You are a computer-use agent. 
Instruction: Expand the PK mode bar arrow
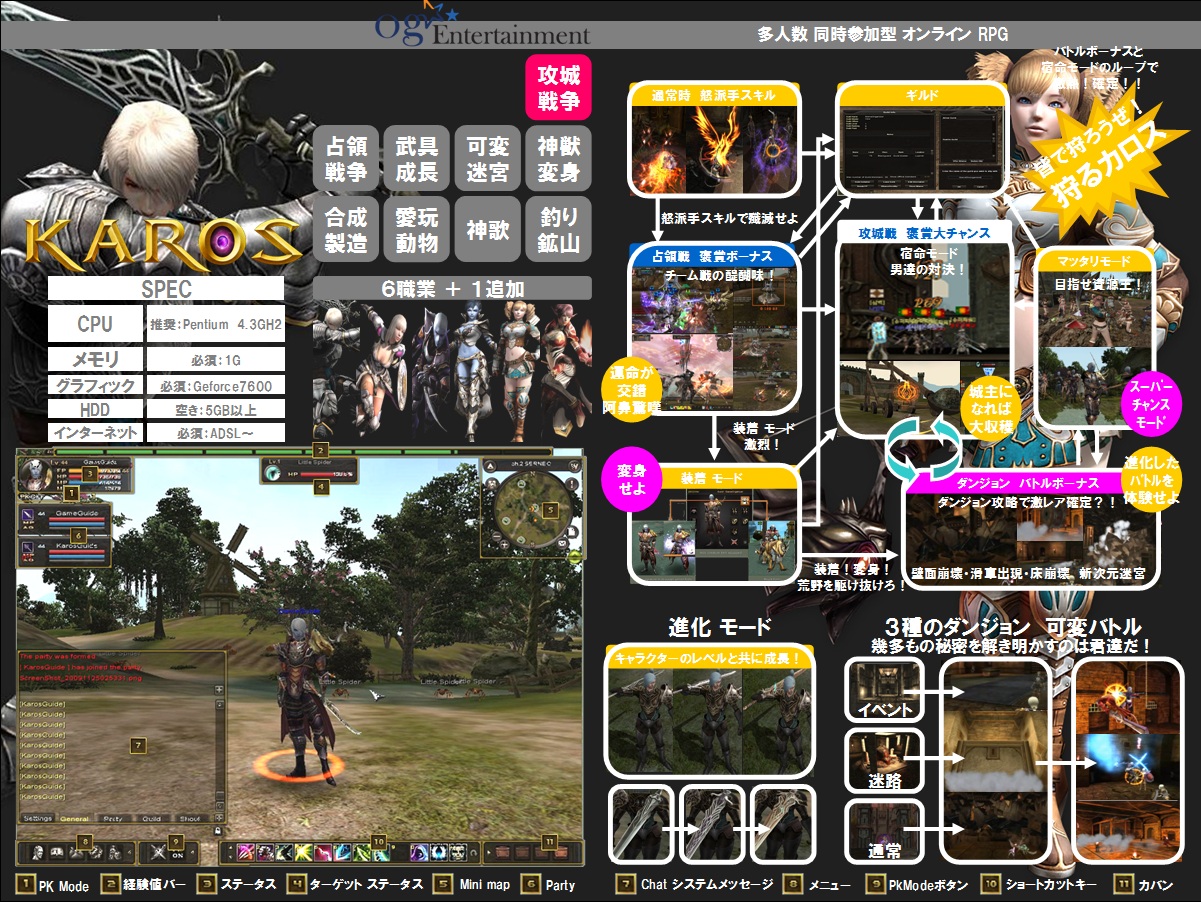pos(192,852)
